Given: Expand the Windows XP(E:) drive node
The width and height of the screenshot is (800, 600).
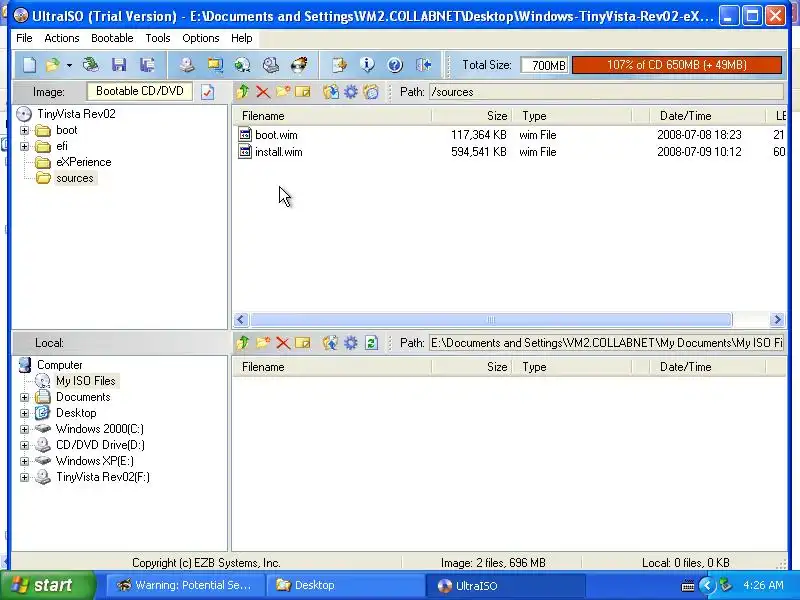Looking at the screenshot, I should 24,461.
